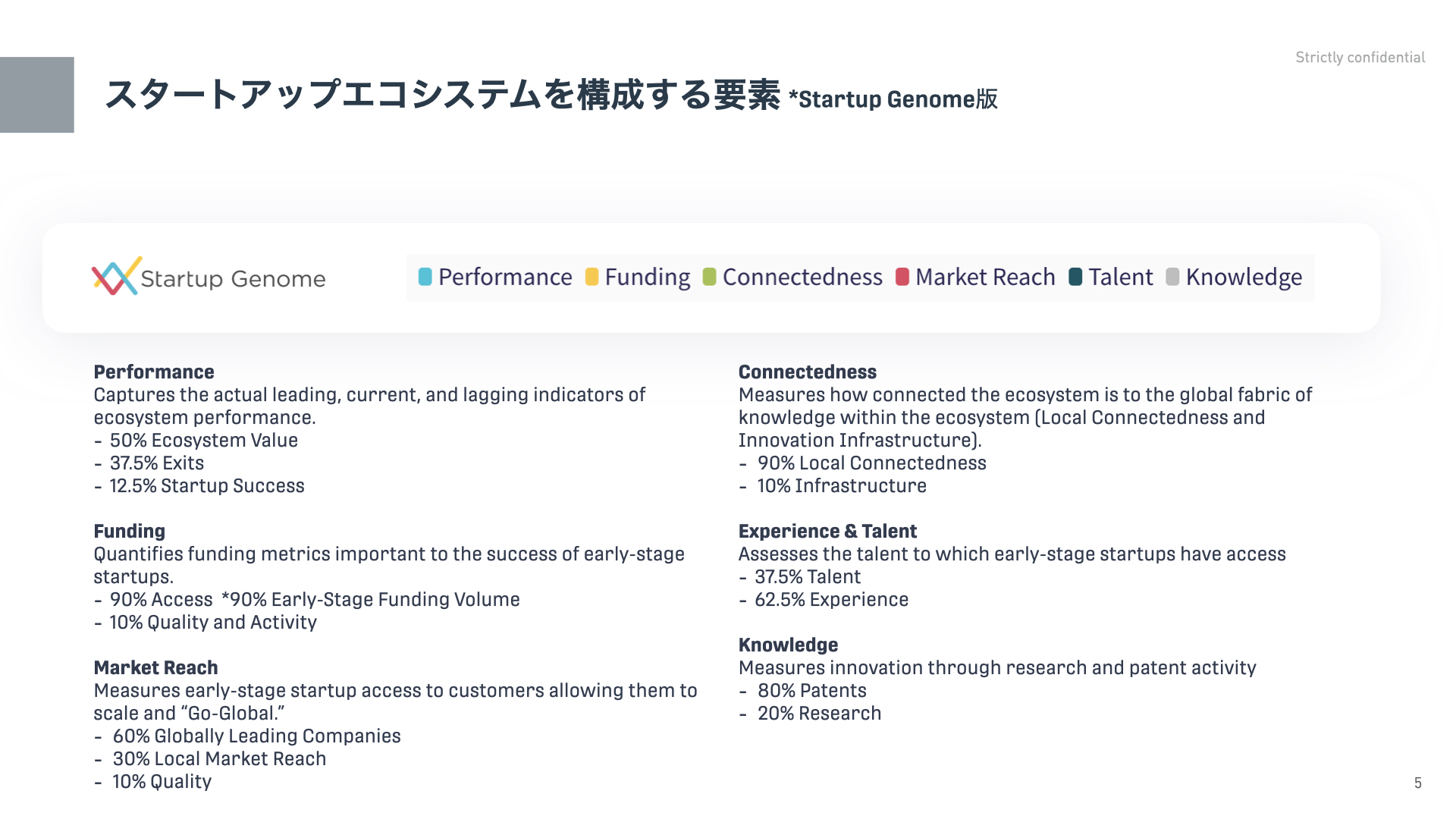
Task: Select the Connectedness section heading
Action: coord(808,372)
